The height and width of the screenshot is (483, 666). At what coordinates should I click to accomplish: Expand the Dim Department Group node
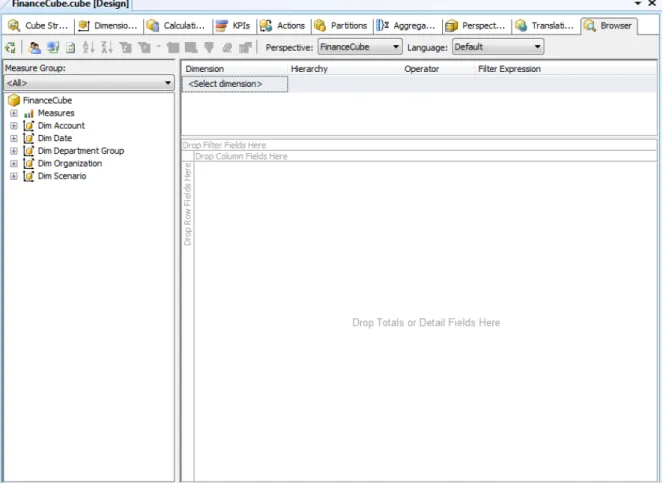click(14, 151)
